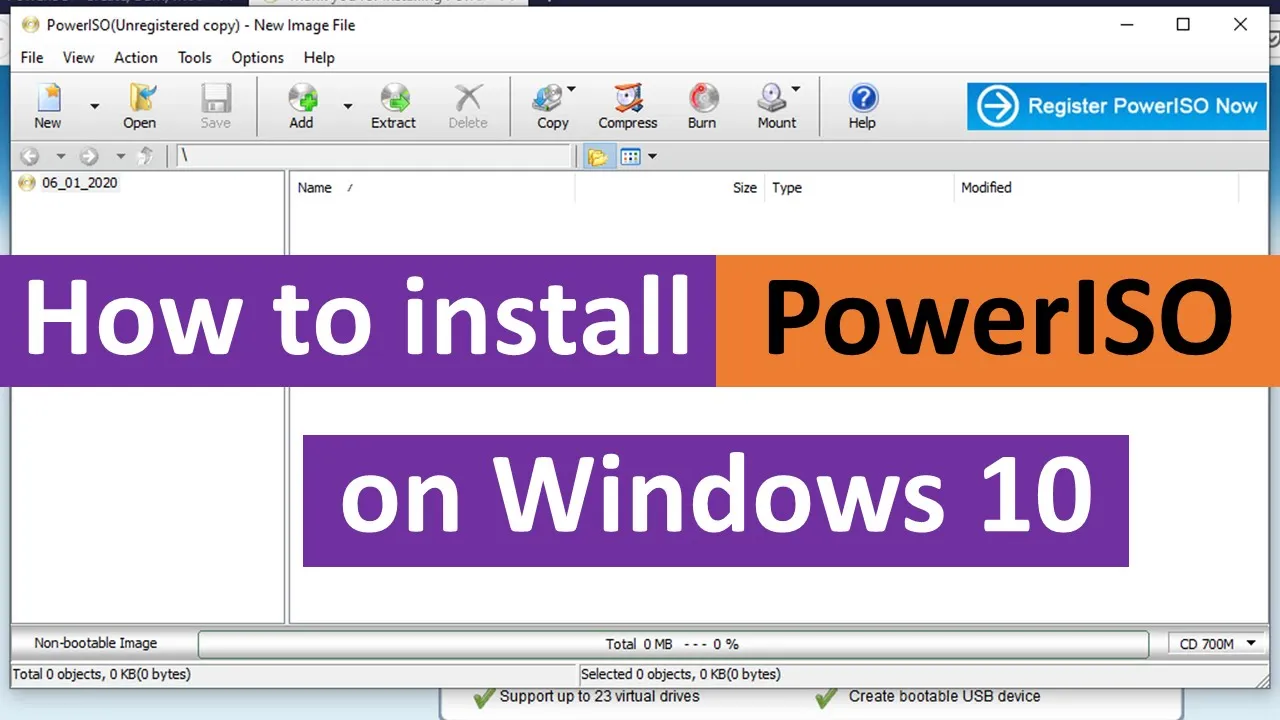Viewport: 1280px width, 720px height.
Task: Click the path address field
Action: tap(374, 156)
